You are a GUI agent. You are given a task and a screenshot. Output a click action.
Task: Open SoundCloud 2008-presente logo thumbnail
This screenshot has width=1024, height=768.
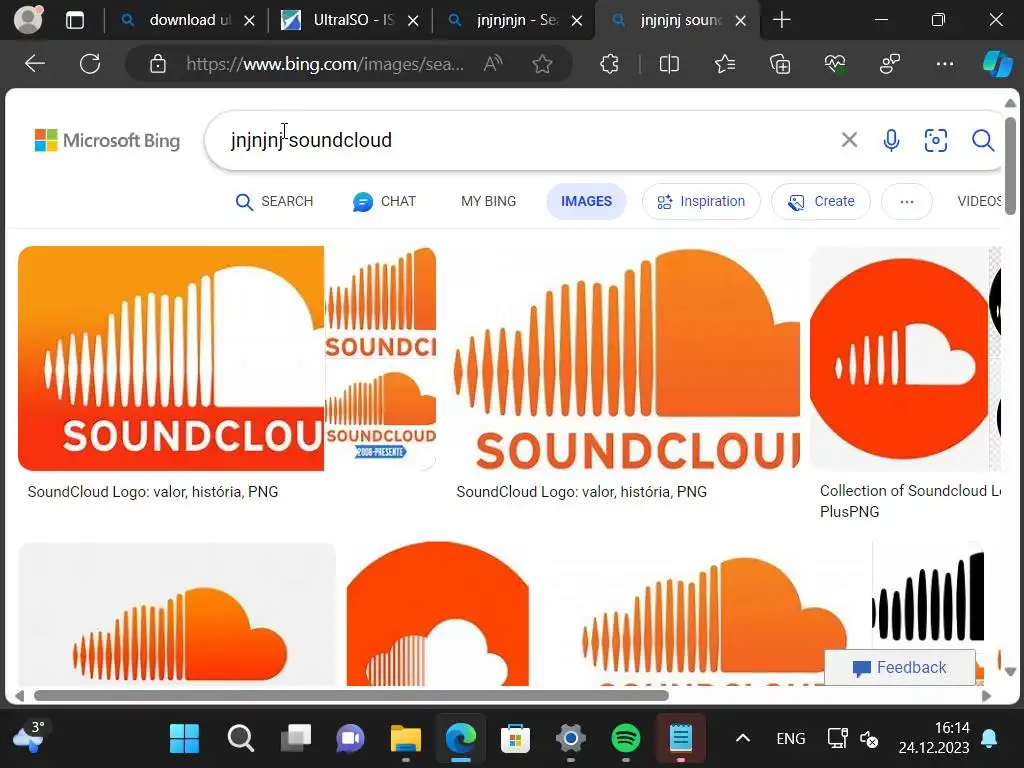tap(380, 415)
